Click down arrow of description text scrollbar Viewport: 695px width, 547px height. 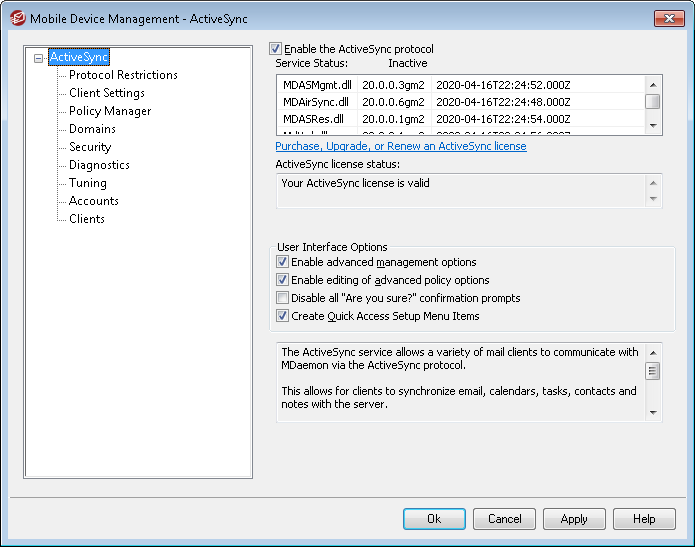coord(653,413)
